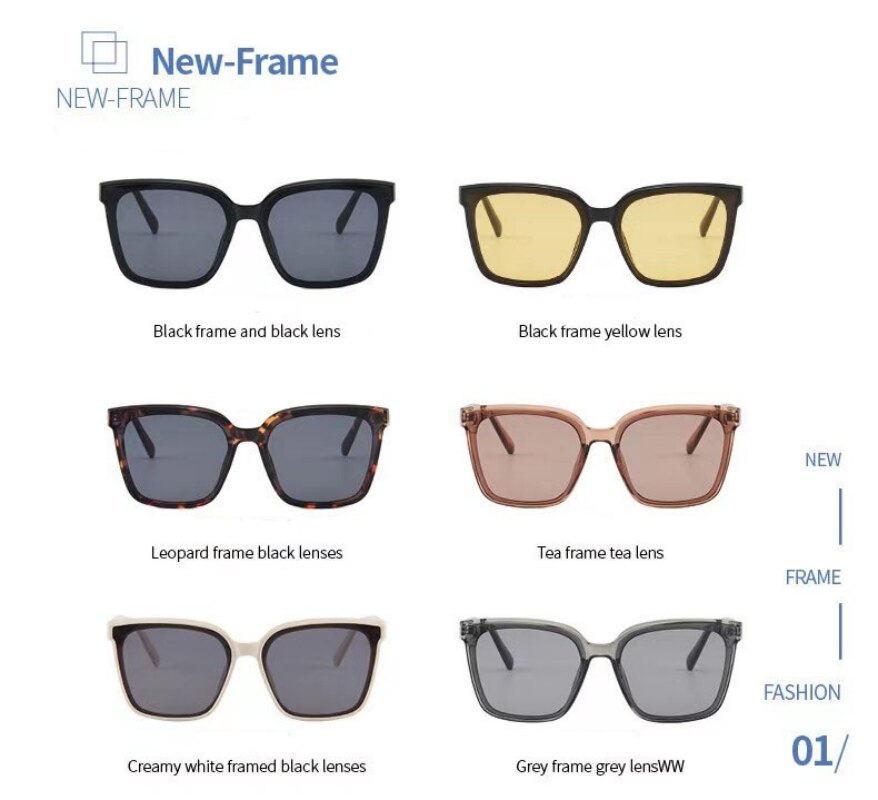Open the 'Grey frame grey lensWW' label
Viewport: 878px width, 800px height.
click(x=600, y=766)
